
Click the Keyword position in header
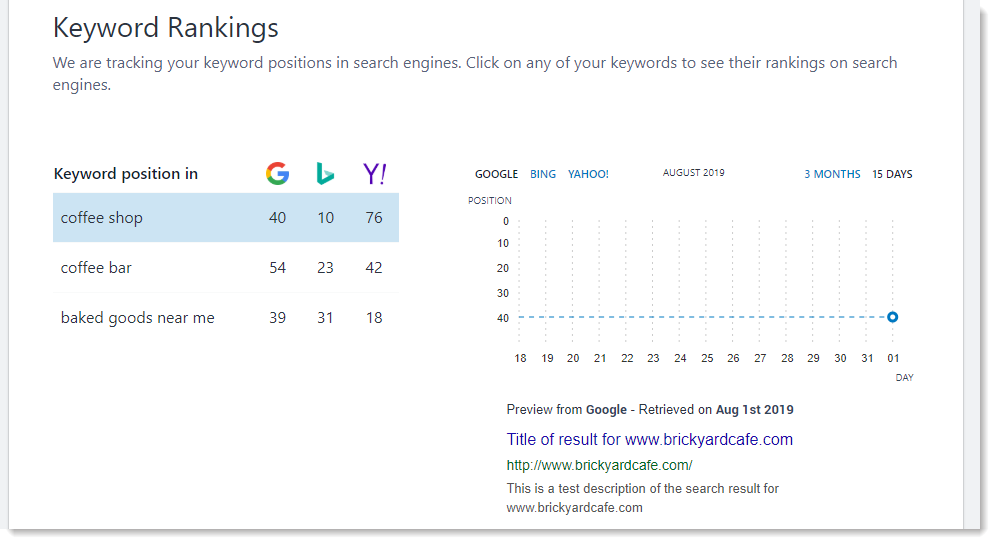click(126, 174)
